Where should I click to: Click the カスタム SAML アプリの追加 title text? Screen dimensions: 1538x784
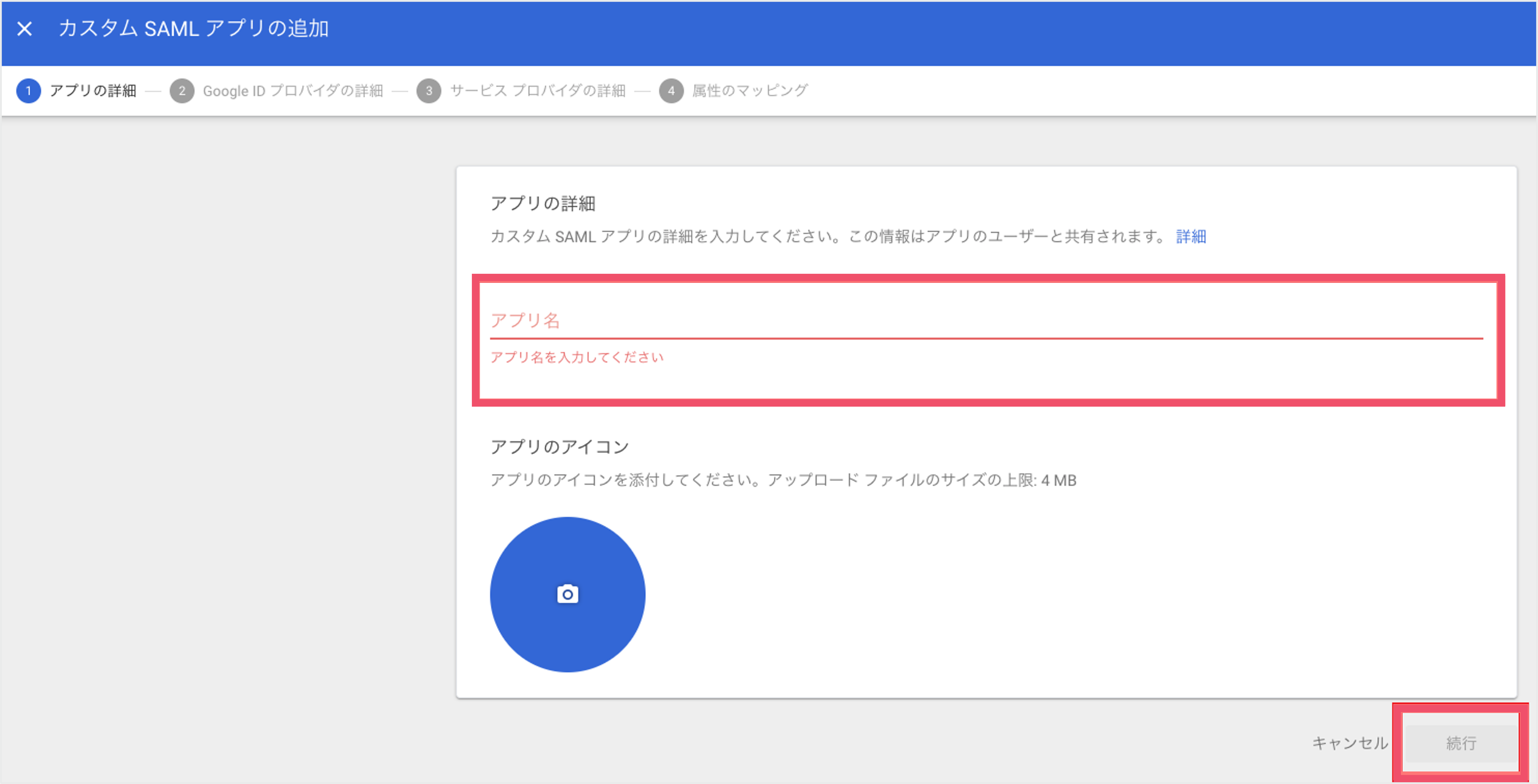point(194,29)
